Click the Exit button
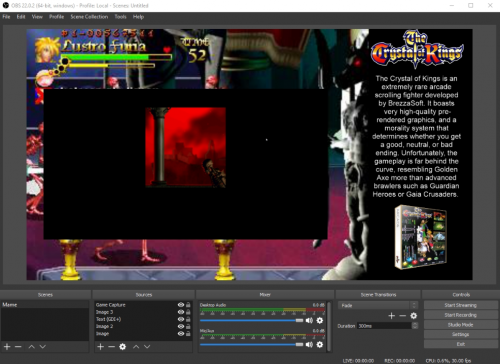500x364 pixels. 461,344
